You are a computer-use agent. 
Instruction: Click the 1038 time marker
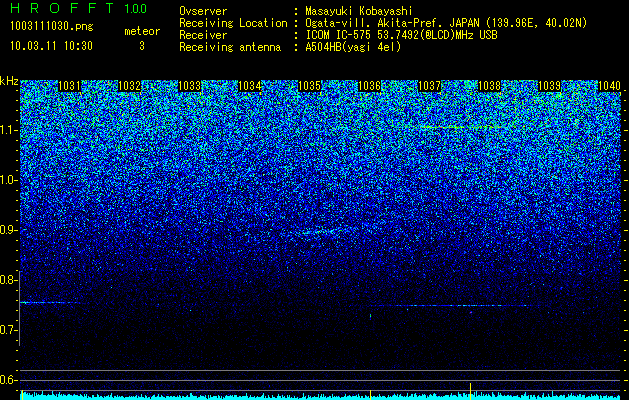pos(489,86)
